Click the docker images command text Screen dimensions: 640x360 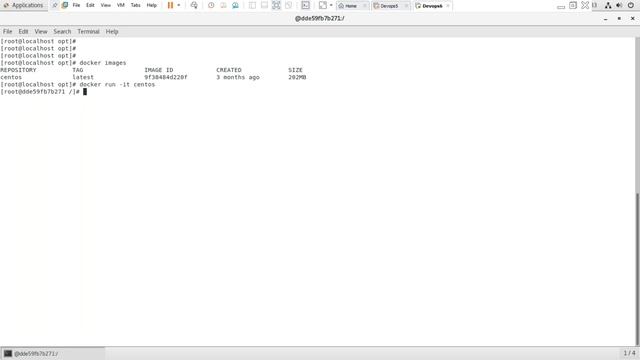click(x=103, y=63)
